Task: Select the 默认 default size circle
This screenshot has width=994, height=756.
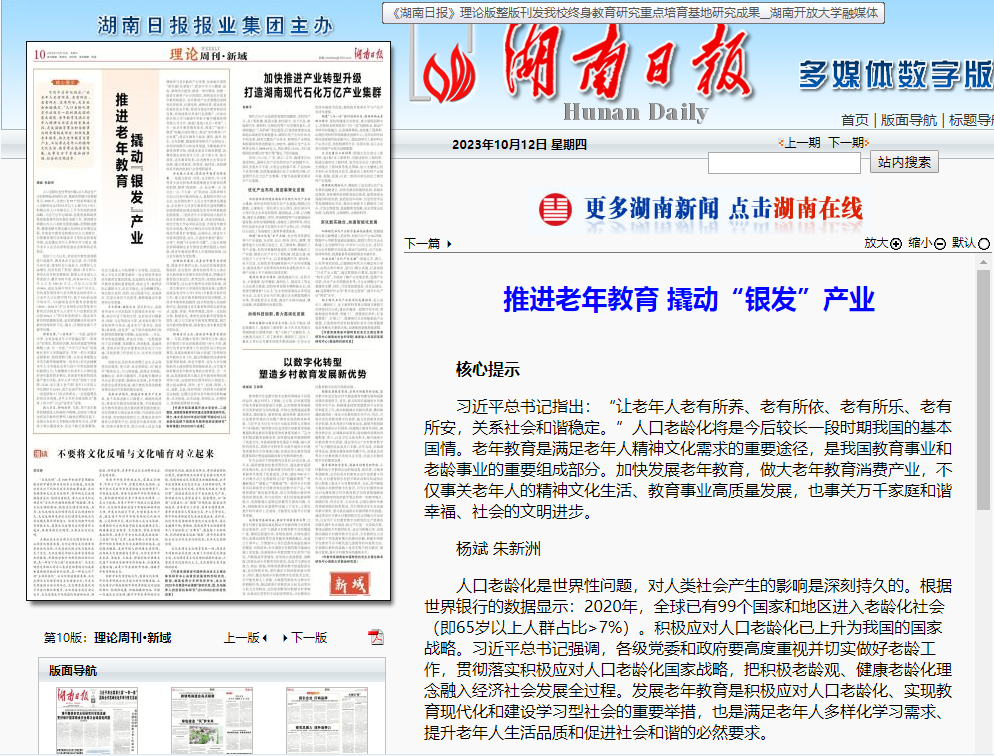Action: pyautogui.click(x=983, y=244)
